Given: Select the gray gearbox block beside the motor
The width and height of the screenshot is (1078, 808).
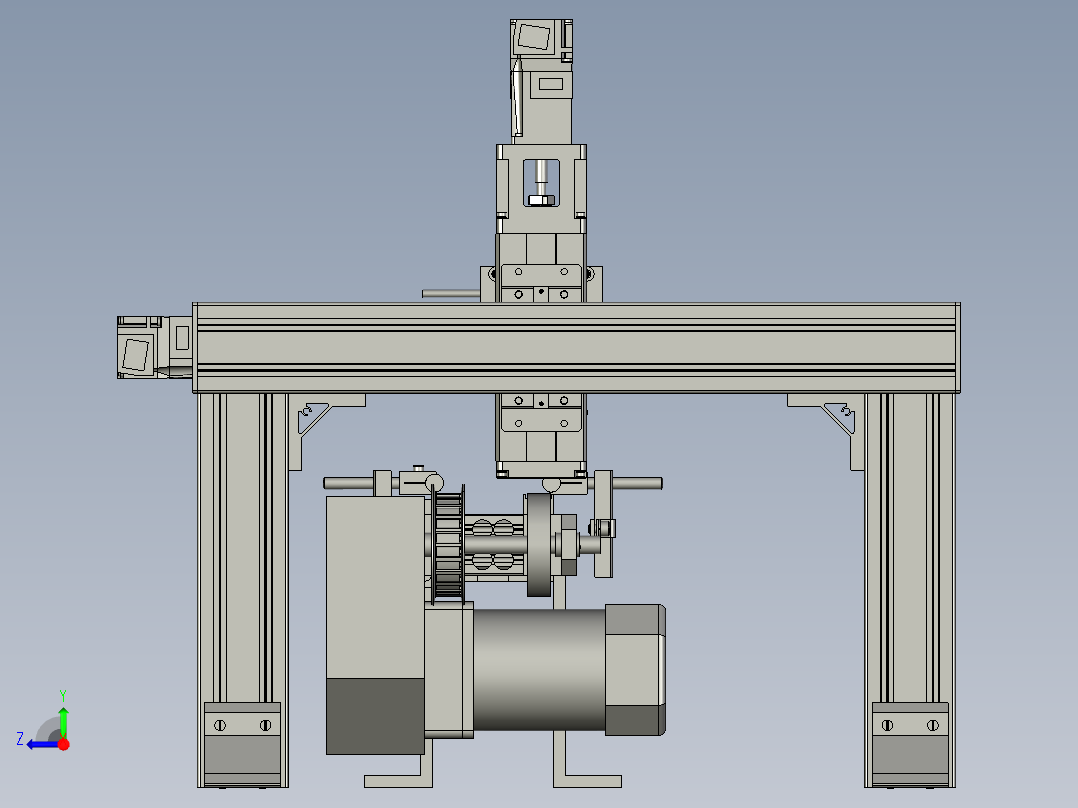Looking at the screenshot, I should (375, 625).
